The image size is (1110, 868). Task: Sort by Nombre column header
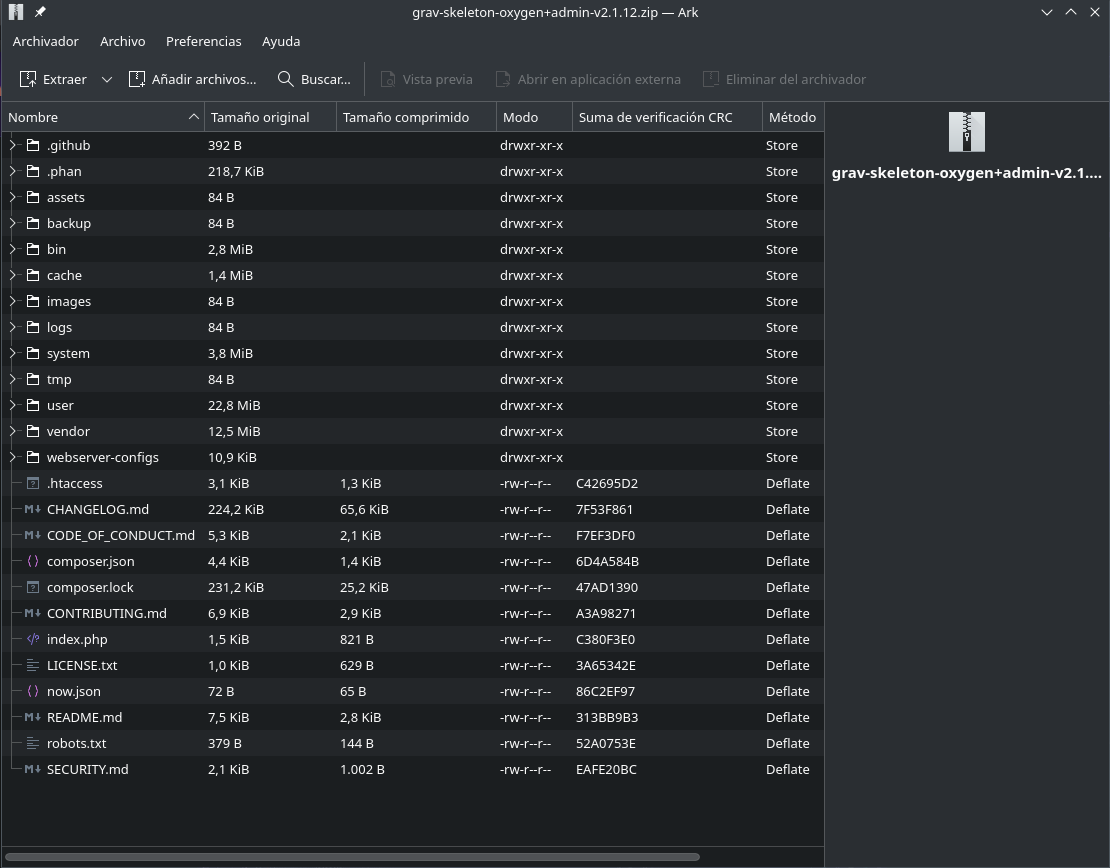pos(103,118)
